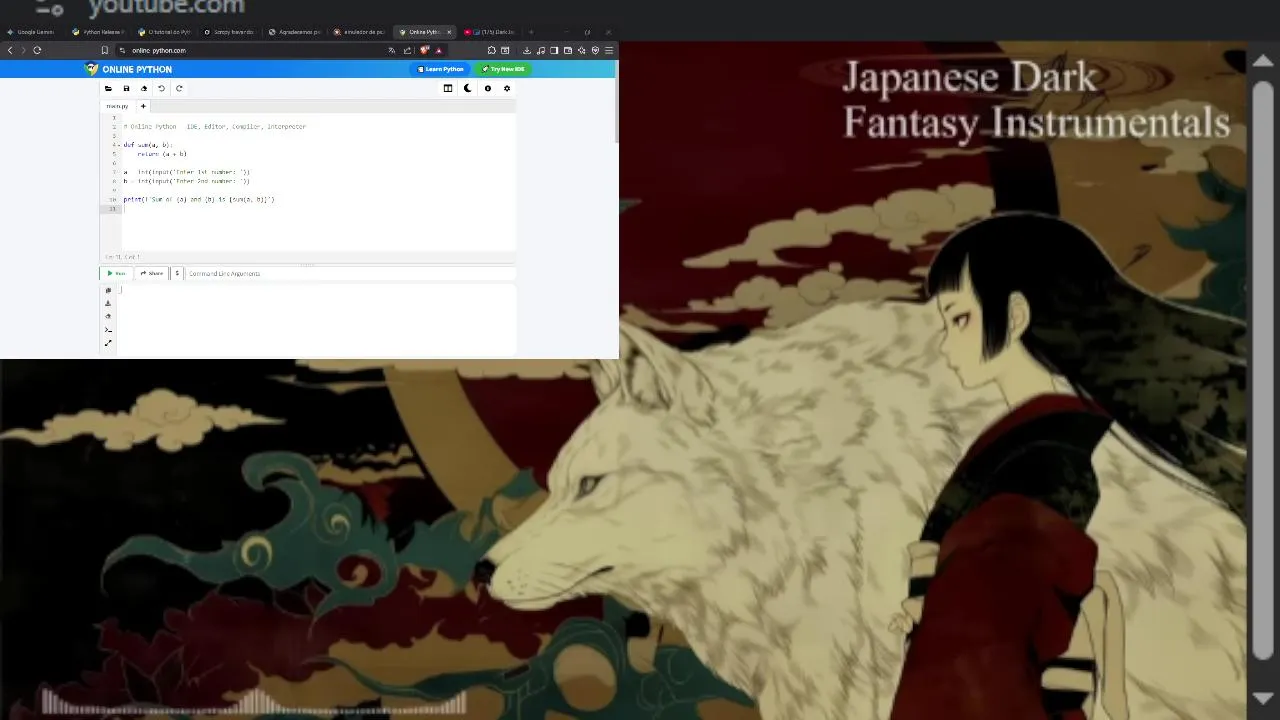Open the media control music note icon

[x=541, y=50]
